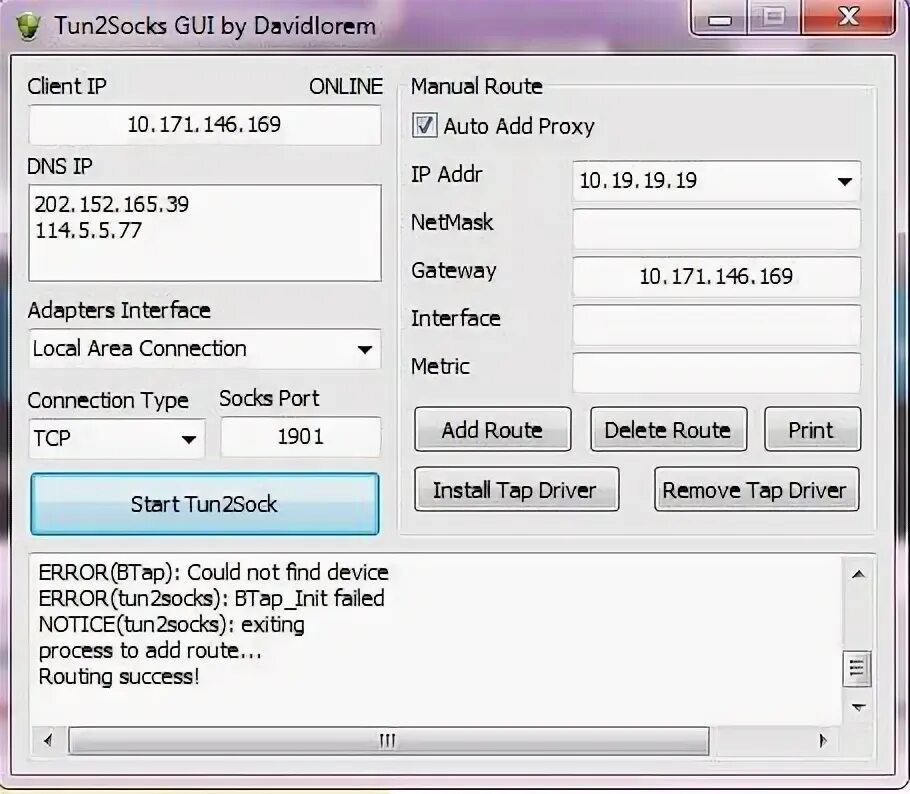Click the 'Routing success!' log line
The width and height of the screenshot is (910, 794).
(119, 677)
